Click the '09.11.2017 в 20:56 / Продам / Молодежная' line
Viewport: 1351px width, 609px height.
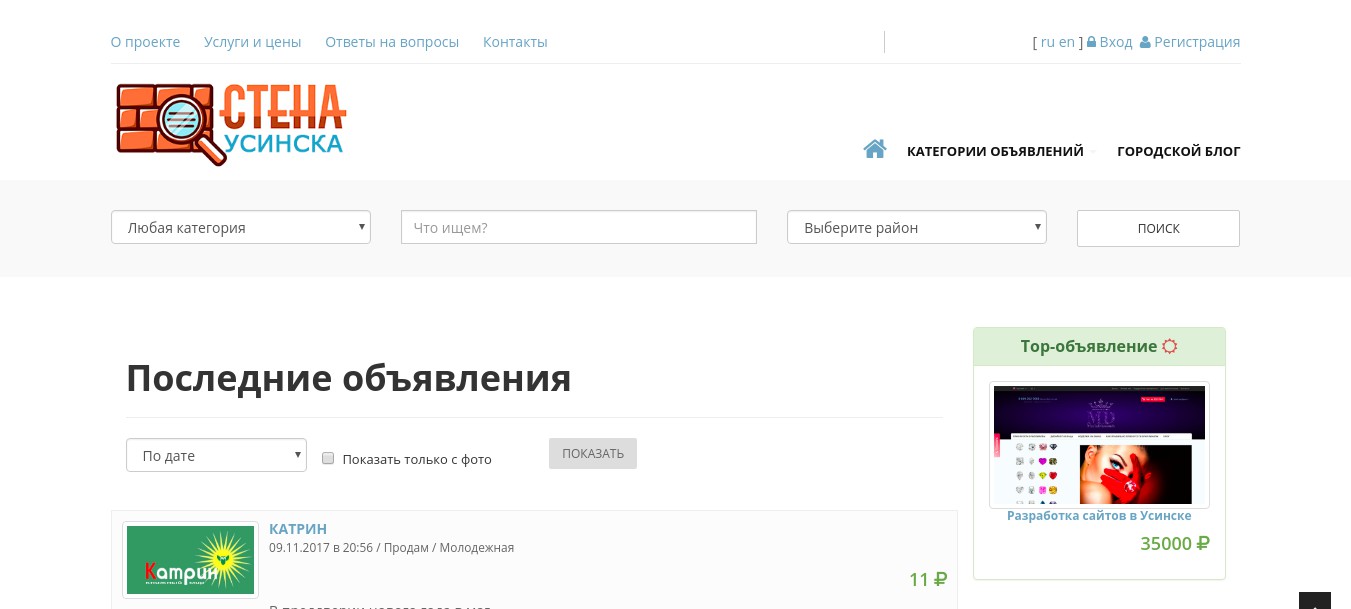[391, 547]
